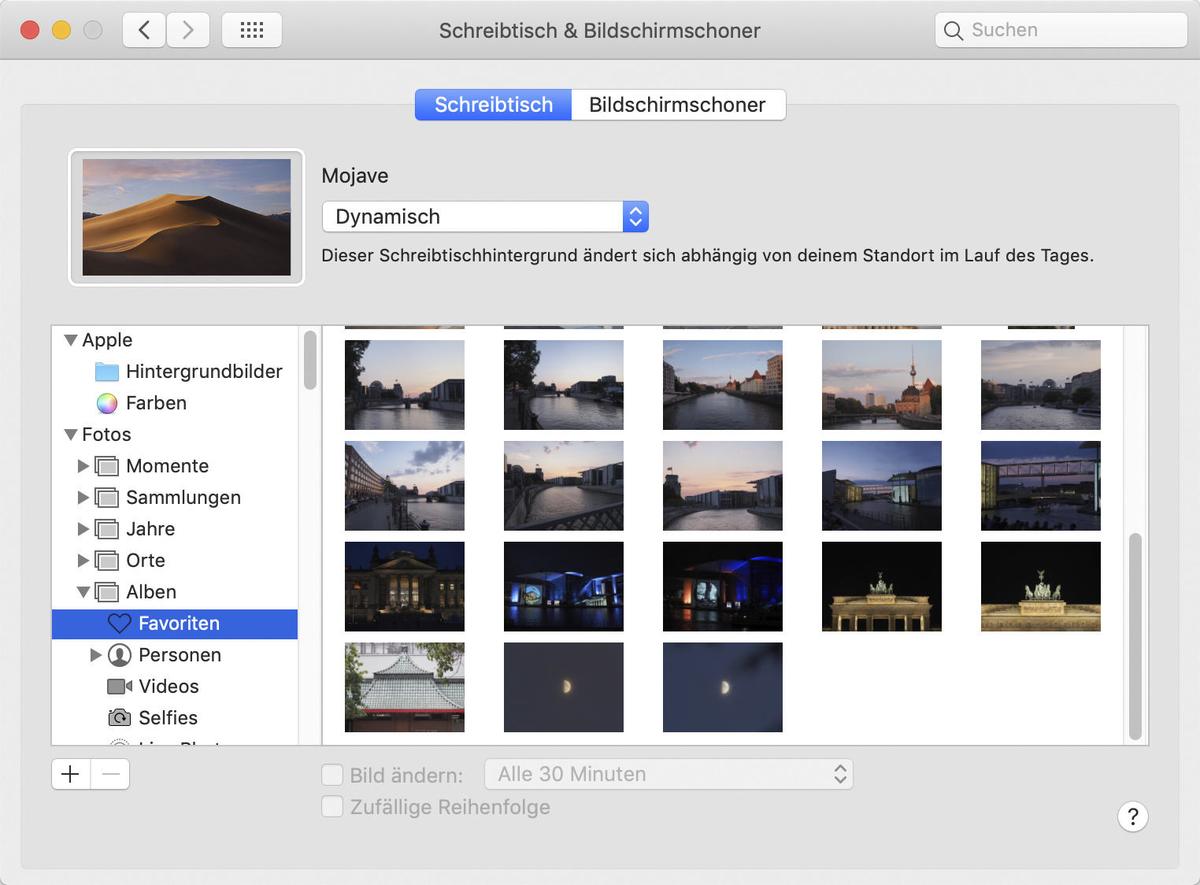
Task: Click the sidebar source list scrollbar
Action: pyautogui.click(x=310, y=360)
